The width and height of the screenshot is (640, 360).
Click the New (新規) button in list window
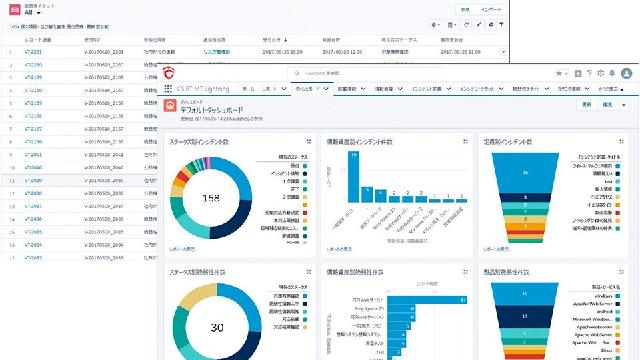[x=465, y=9]
